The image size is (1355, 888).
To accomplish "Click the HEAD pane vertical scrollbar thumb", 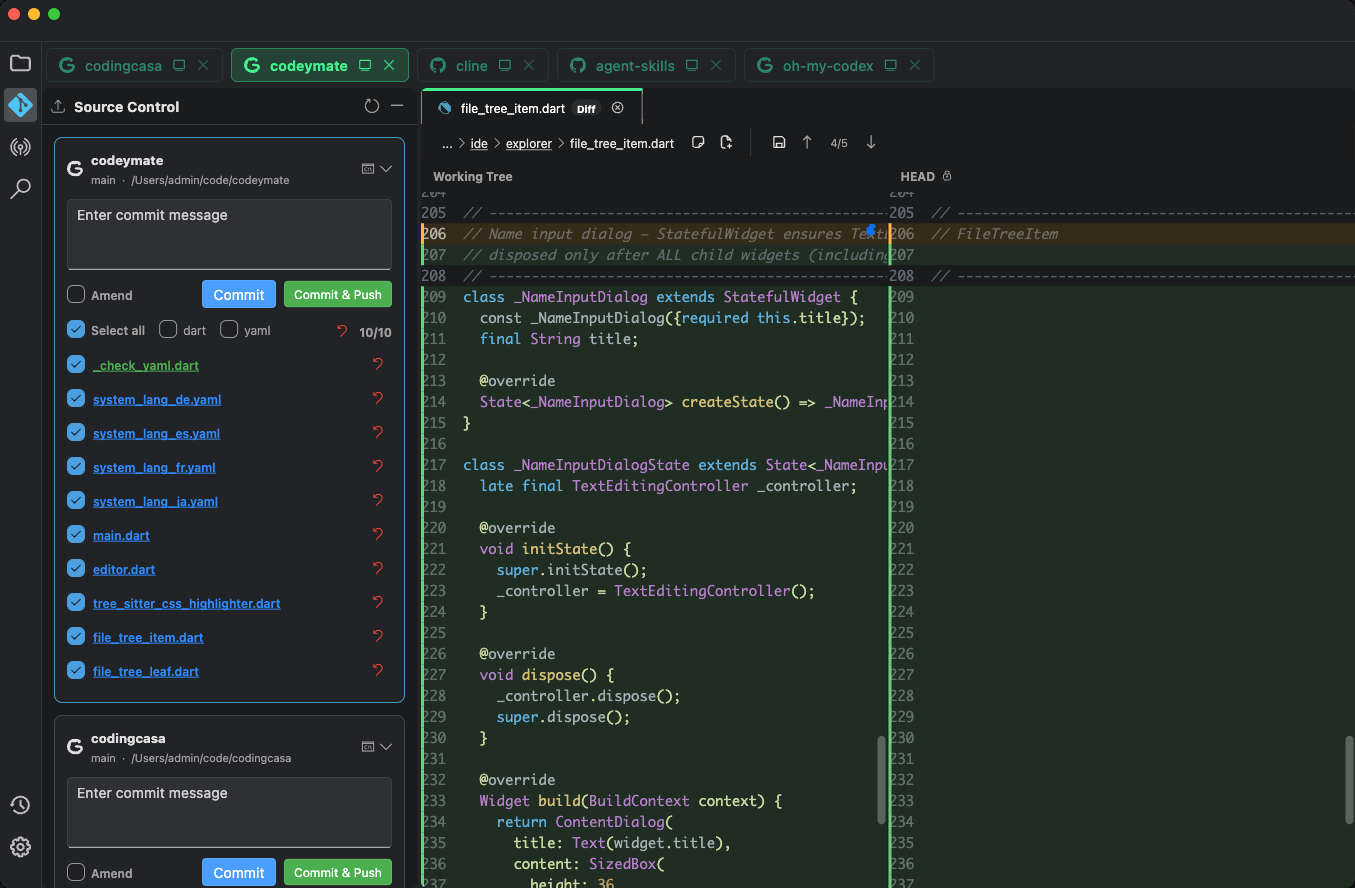I will coord(1349,780).
